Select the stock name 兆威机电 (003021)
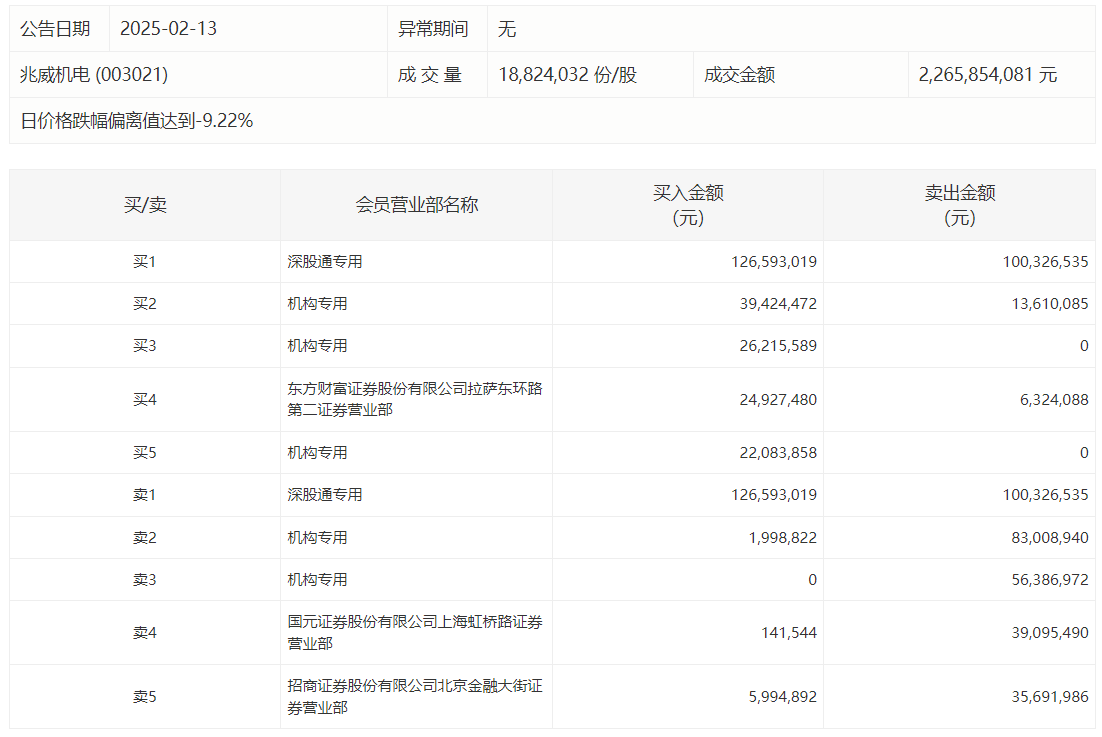The height and width of the screenshot is (737, 1102). pos(94,74)
